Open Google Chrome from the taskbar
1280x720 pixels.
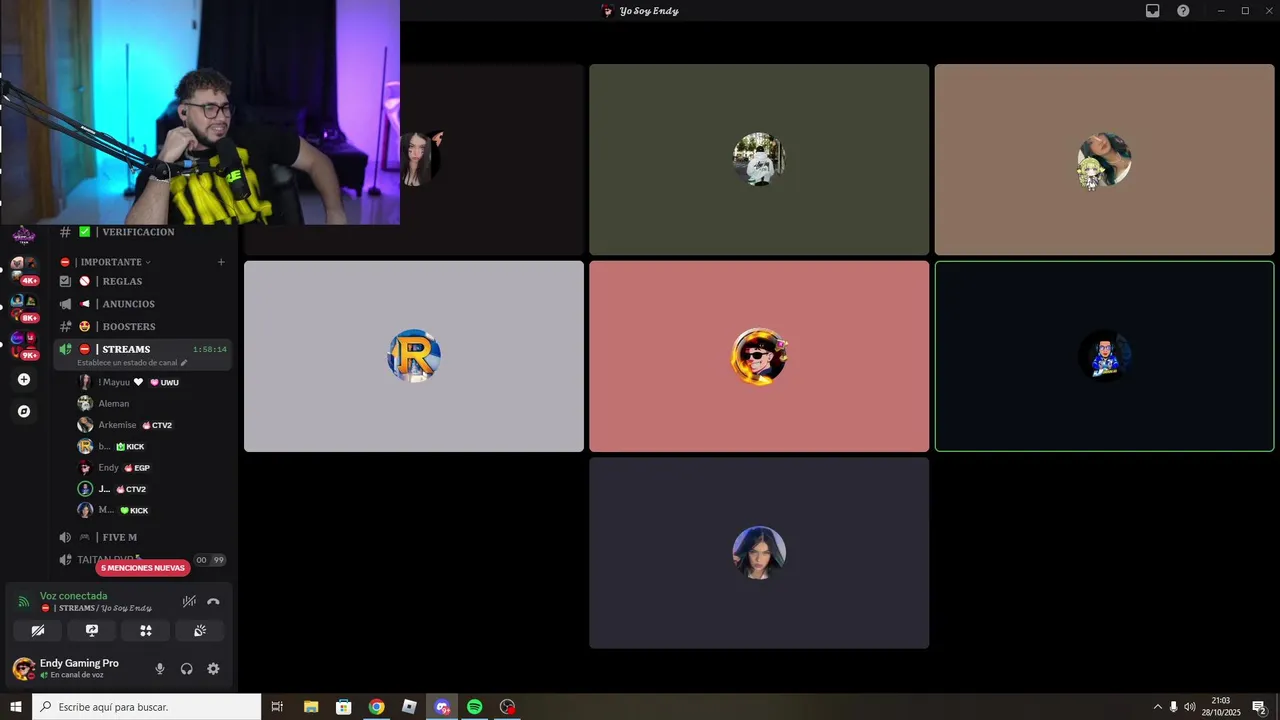coord(376,707)
